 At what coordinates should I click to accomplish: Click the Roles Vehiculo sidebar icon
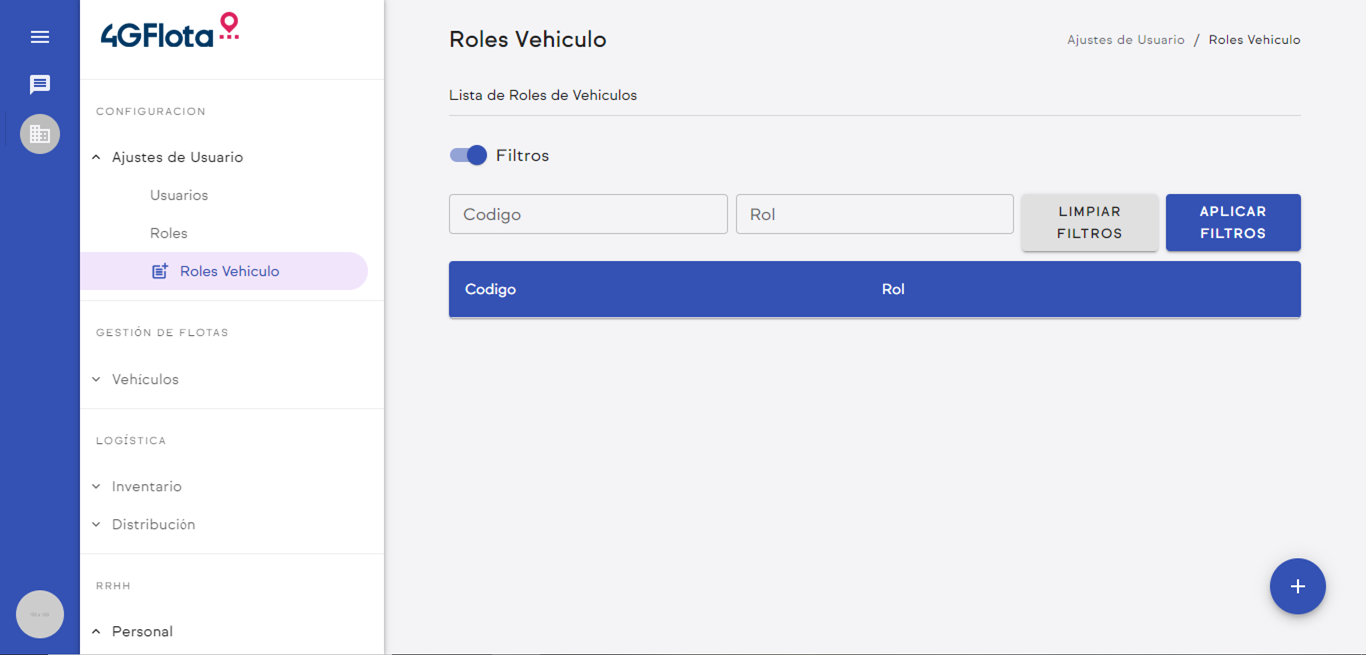pyautogui.click(x=159, y=271)
